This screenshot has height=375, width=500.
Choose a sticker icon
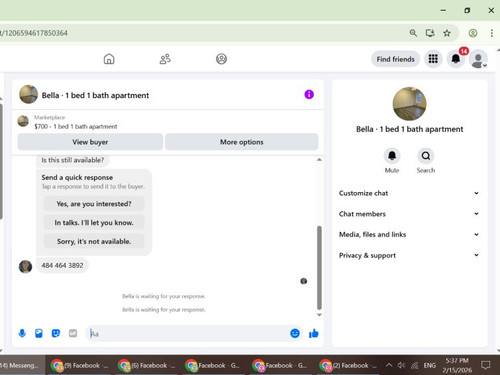pos(56,333)
